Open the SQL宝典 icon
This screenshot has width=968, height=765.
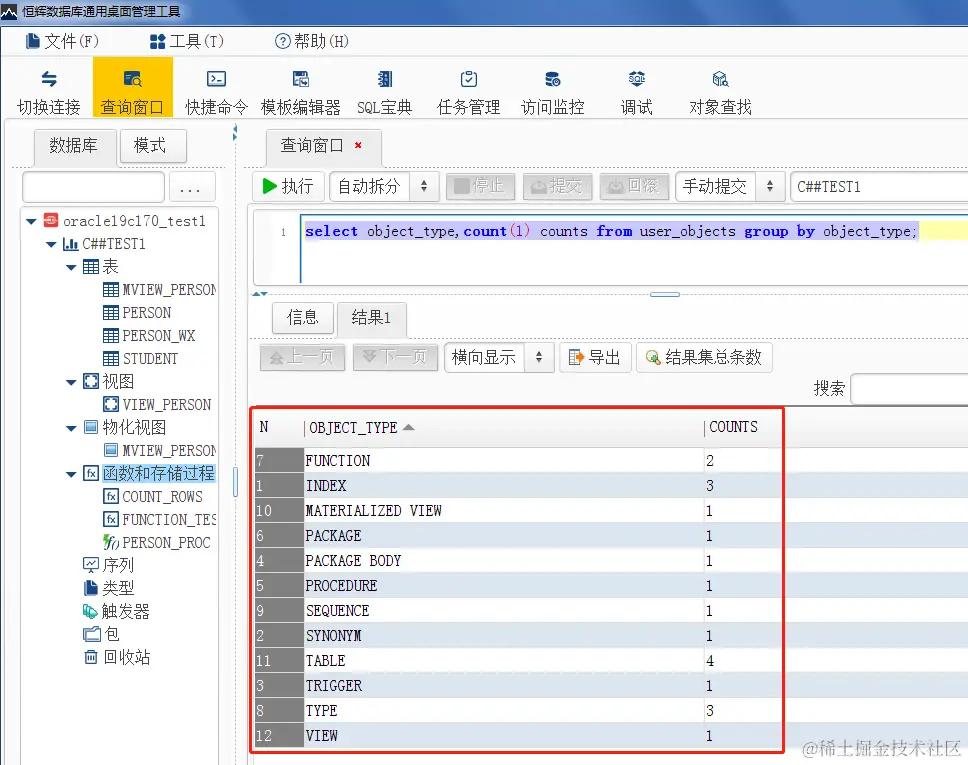(385, 79)
